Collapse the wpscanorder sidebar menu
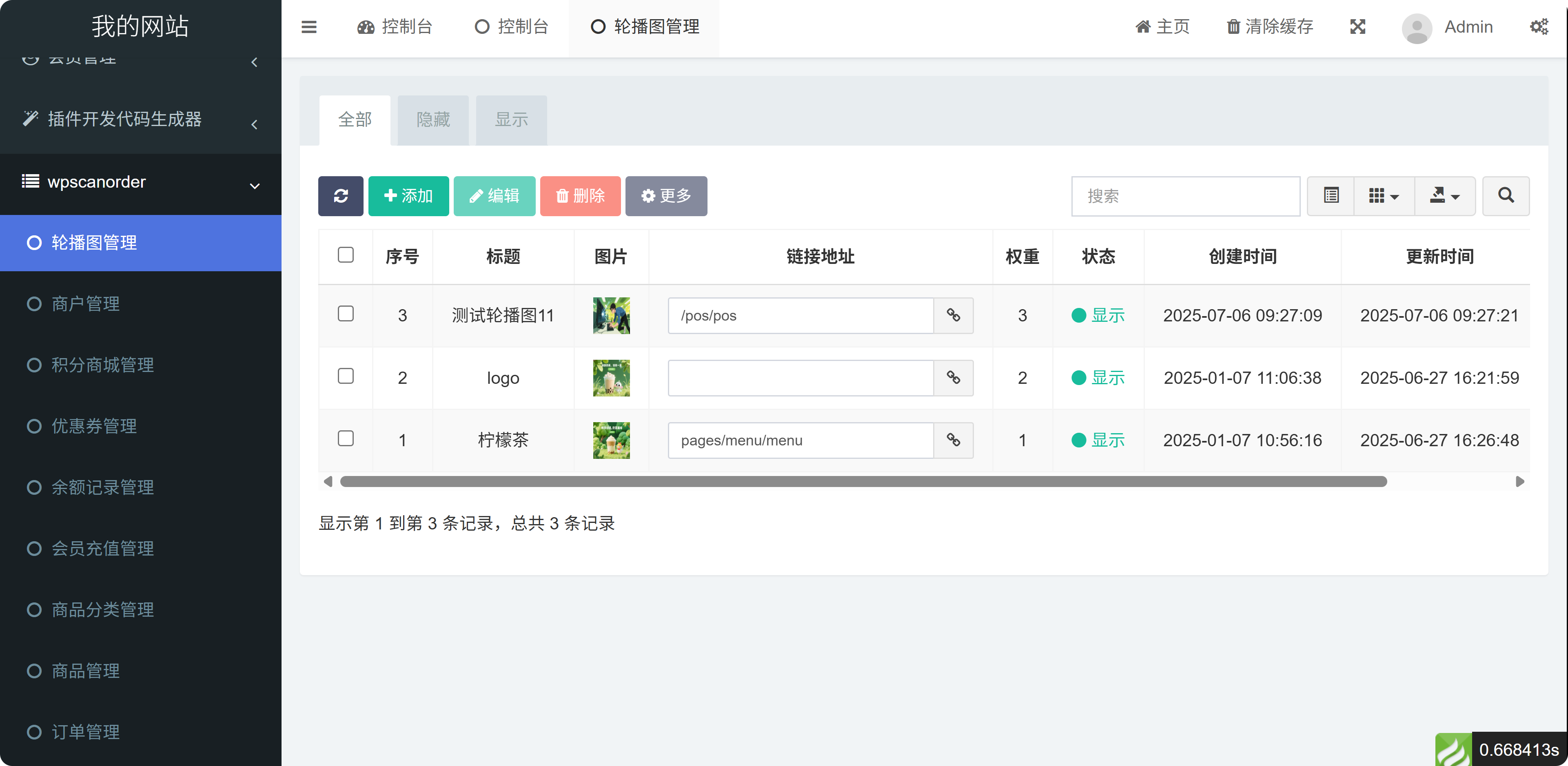 pos(141,182)
